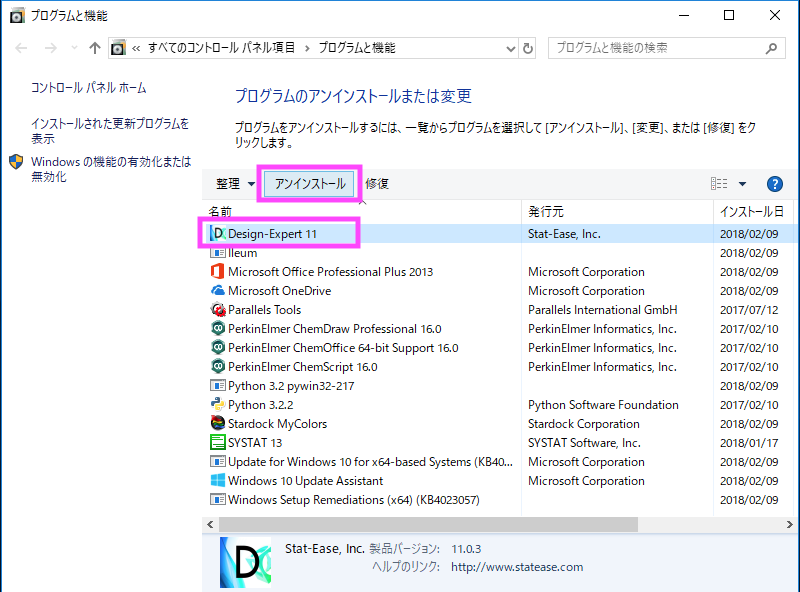Click the Windows 10 Update Assistant icon
The image size is (800, 592).
(218, 480)
